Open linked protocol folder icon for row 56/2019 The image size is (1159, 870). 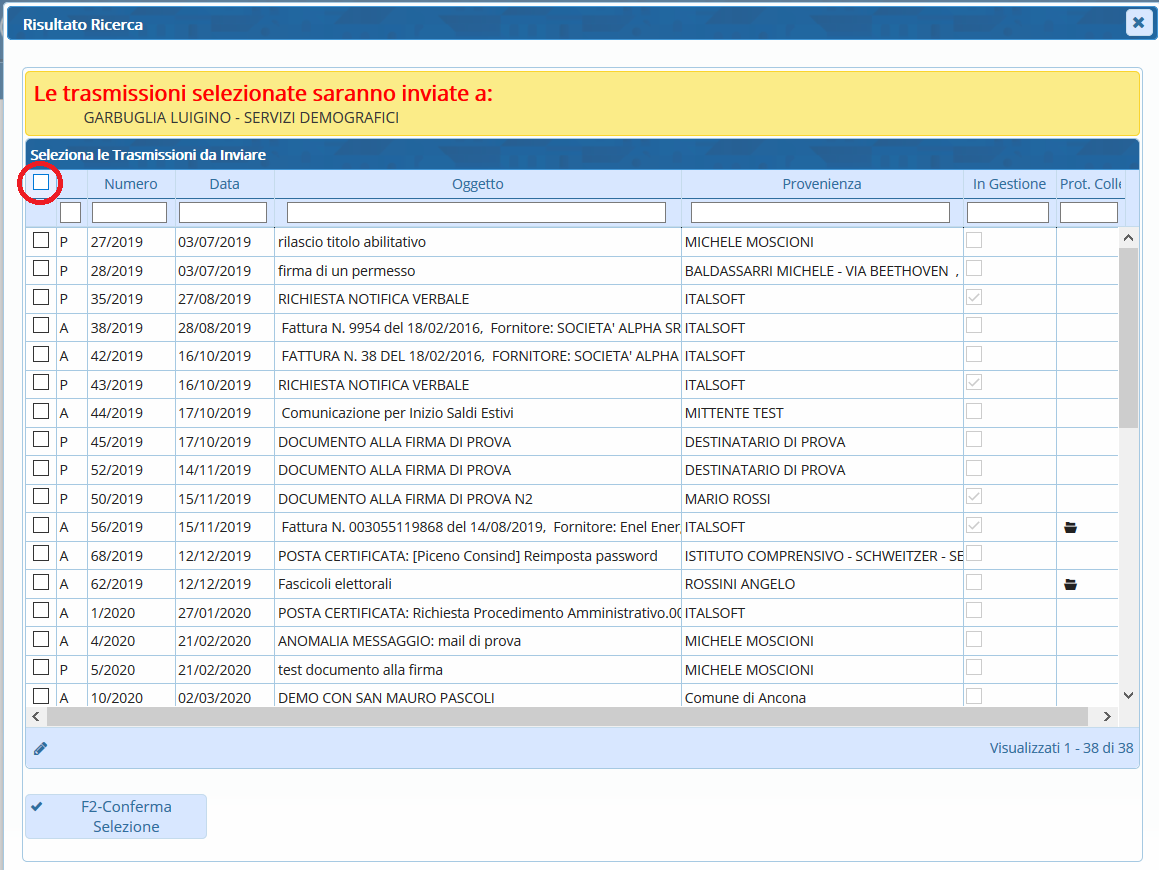(x=1070, y=527)
